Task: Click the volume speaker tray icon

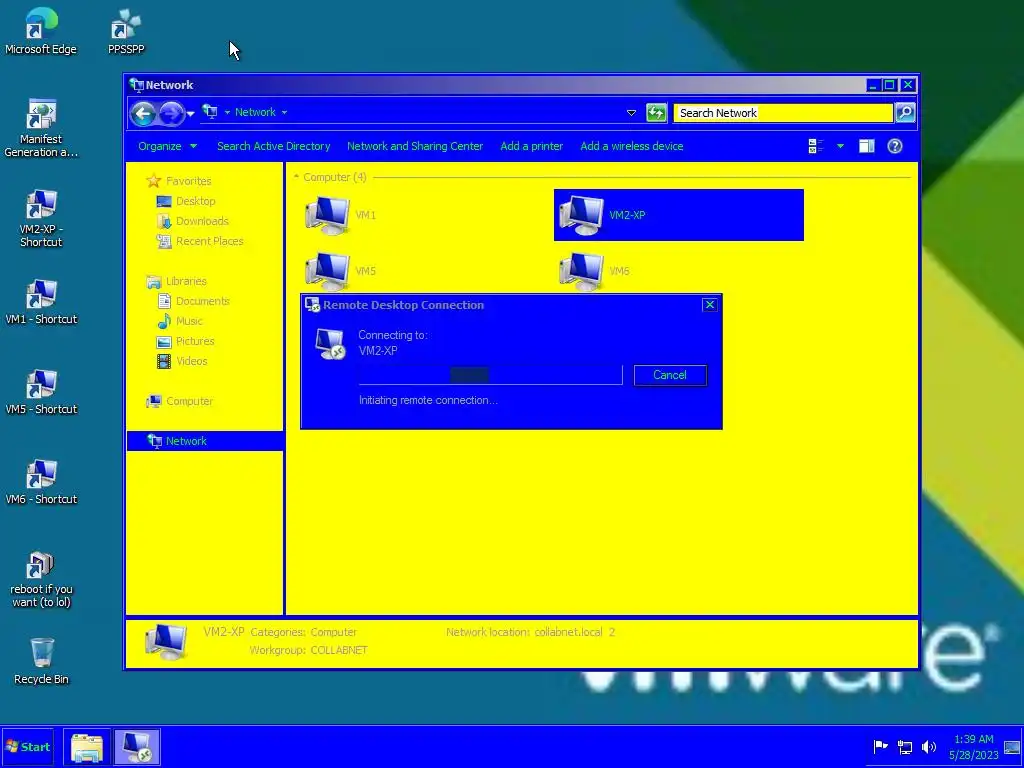Action: 928,746
